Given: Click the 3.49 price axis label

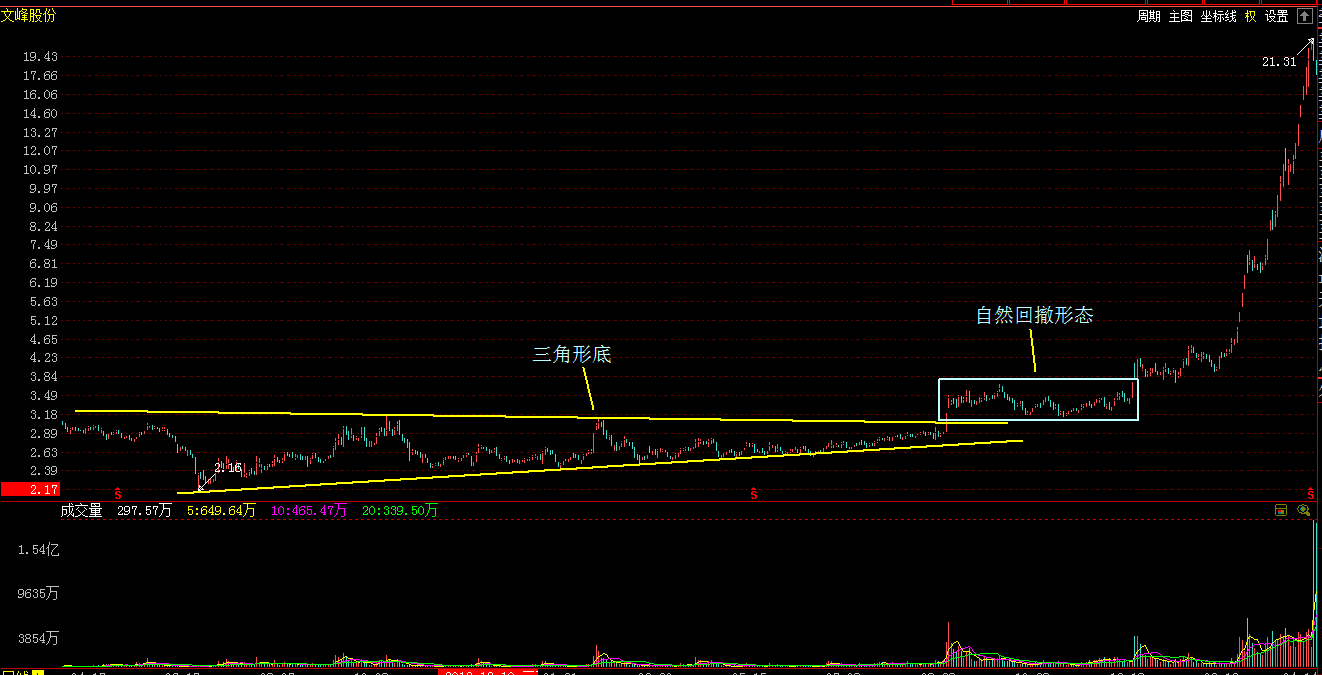Looking at the screenshot, I should pos(43,396).
